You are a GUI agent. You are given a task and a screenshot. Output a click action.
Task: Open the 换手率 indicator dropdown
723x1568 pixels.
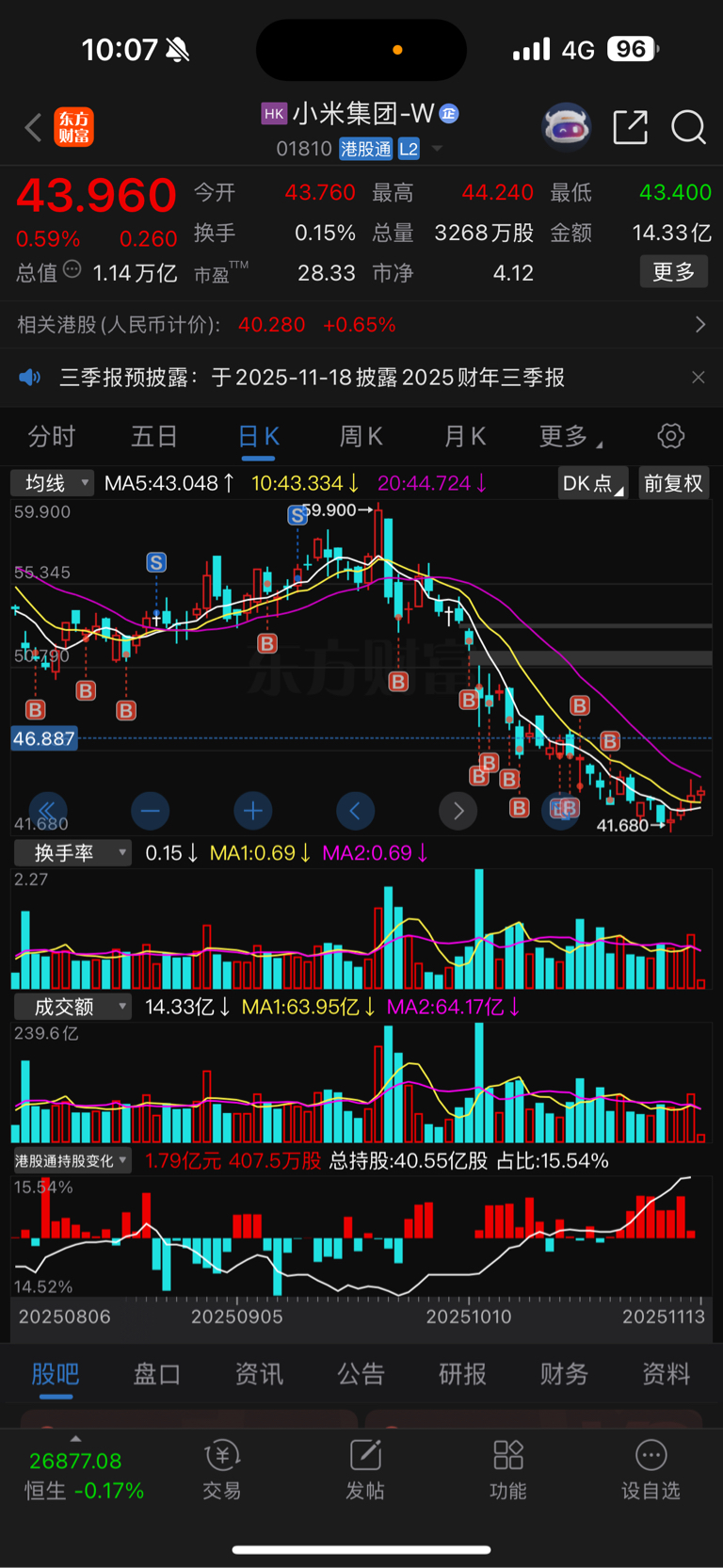[x=72, y=853]
